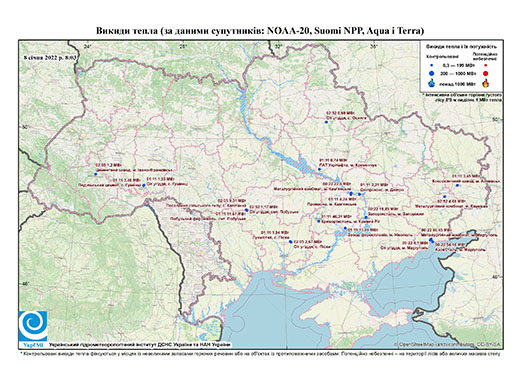Click the 'Сп. угіддя, с. Гуменці' label
The width and height of the screenshot is (520, 368).
[x=168, y=183]
